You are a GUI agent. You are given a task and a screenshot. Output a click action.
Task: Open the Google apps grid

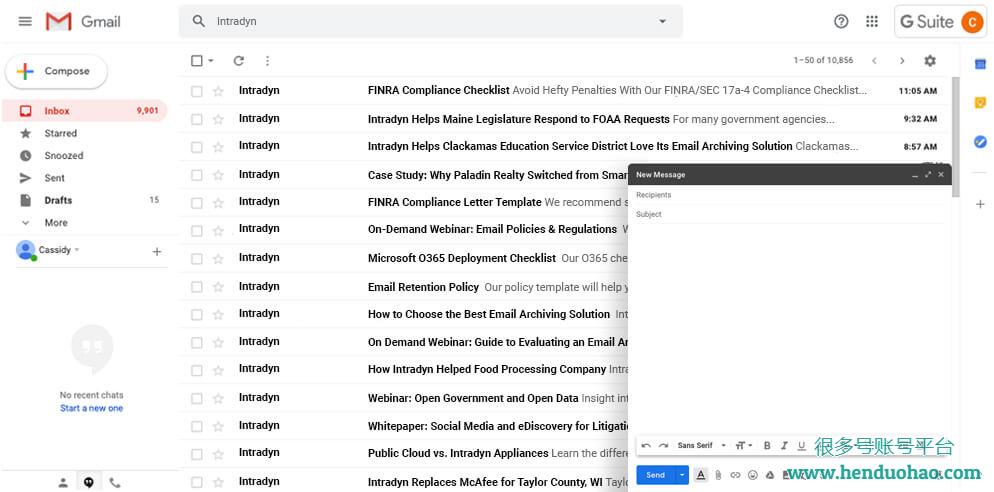coord(872,22)
